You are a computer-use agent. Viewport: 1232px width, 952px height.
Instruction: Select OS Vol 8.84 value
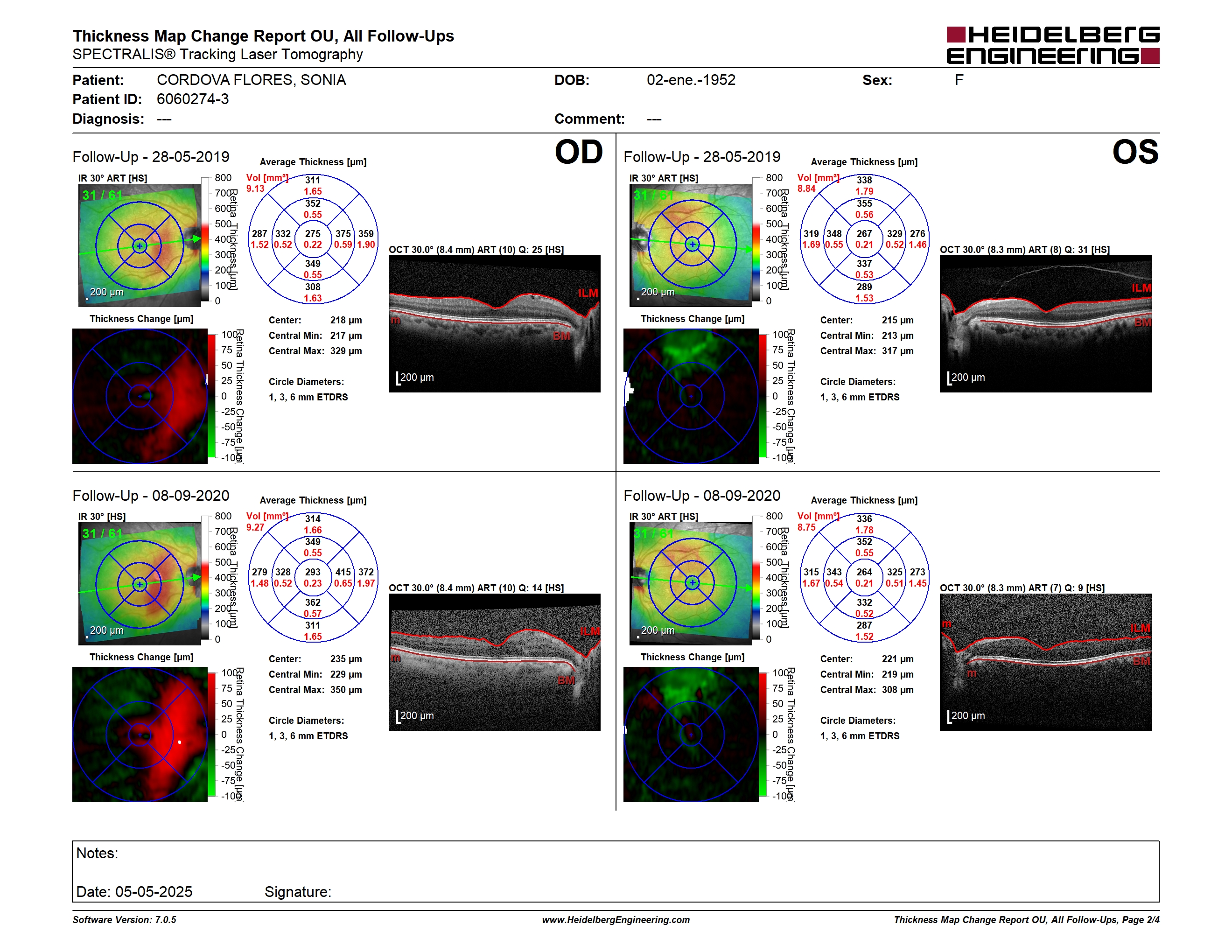tap(806, 189)
